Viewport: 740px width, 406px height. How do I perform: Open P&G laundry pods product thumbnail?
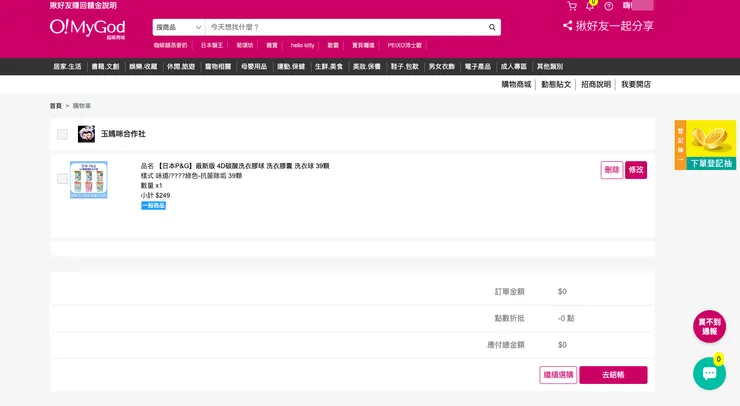pos(89,180)
